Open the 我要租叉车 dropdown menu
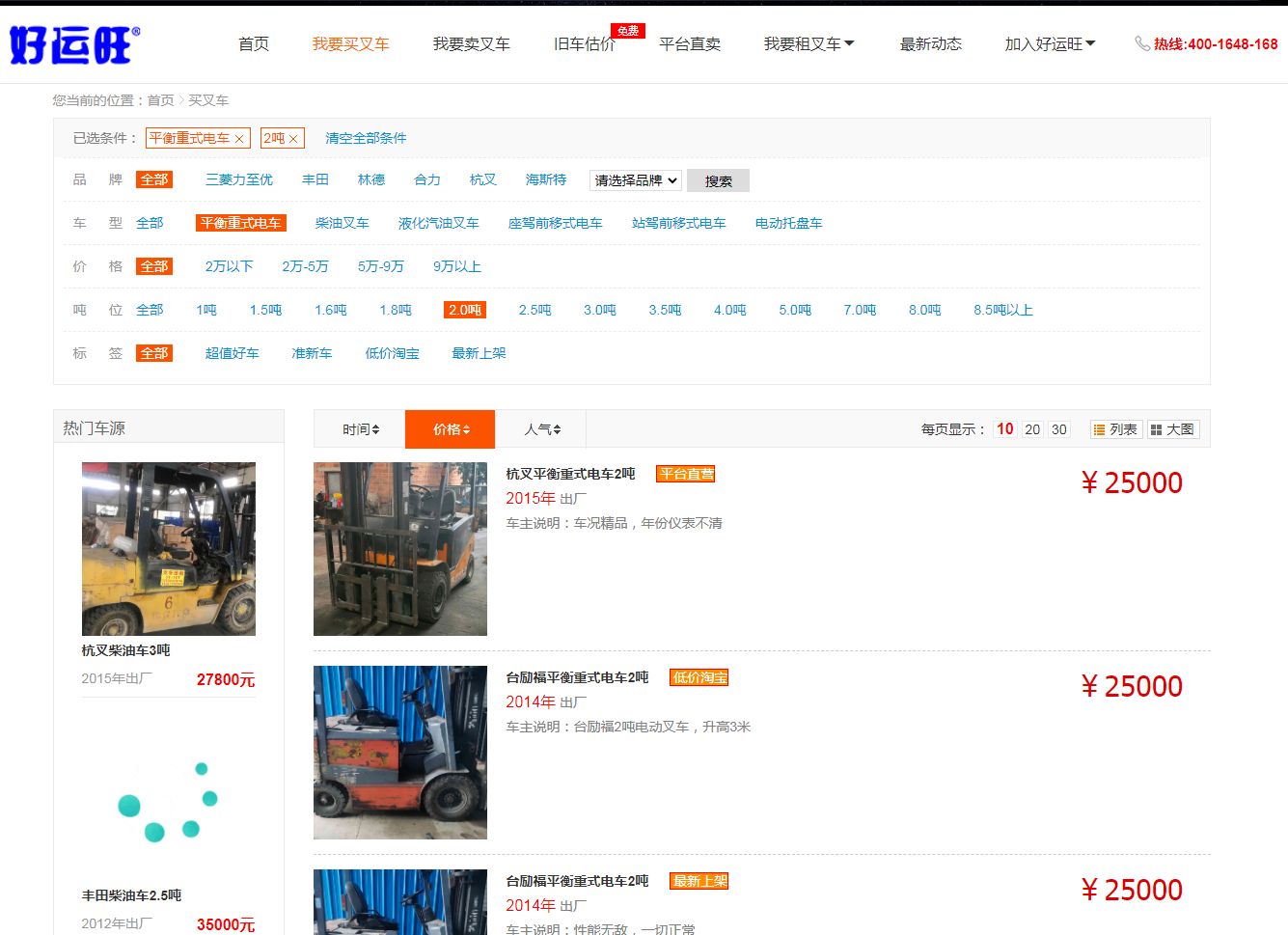 pyautogui.click(x=808, y=44)
